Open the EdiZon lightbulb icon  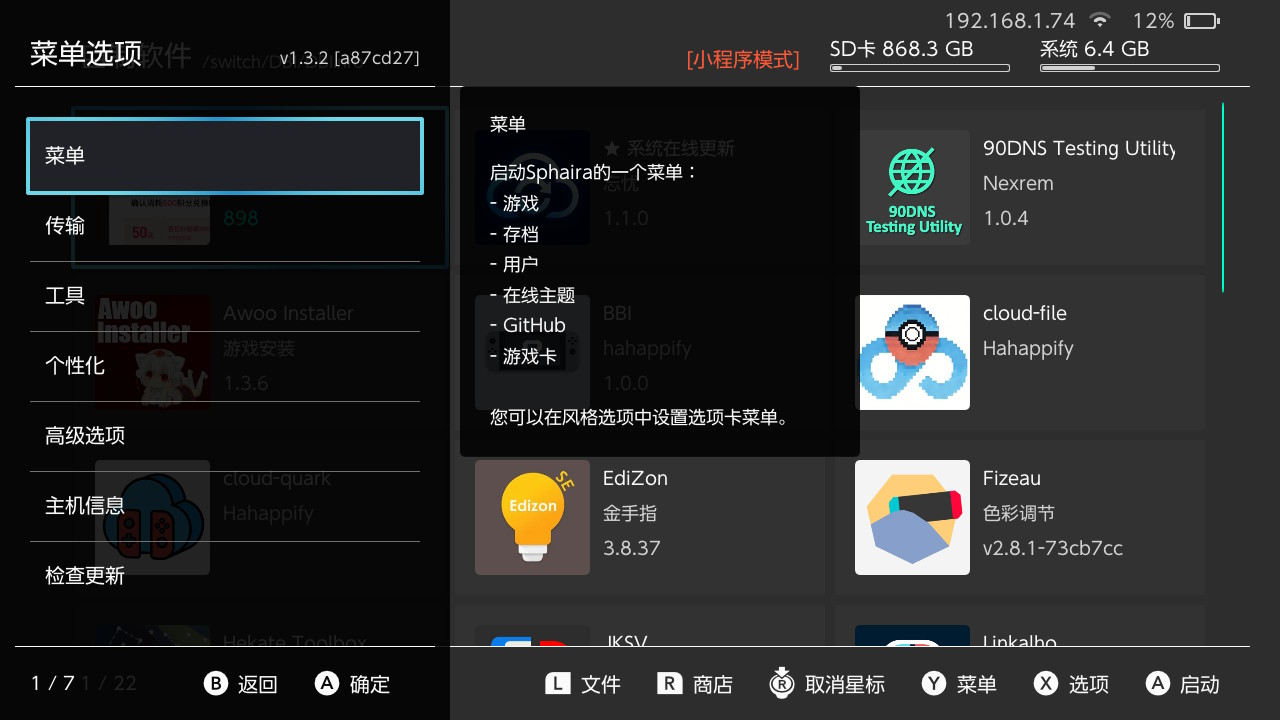click(x=532, y=517)
